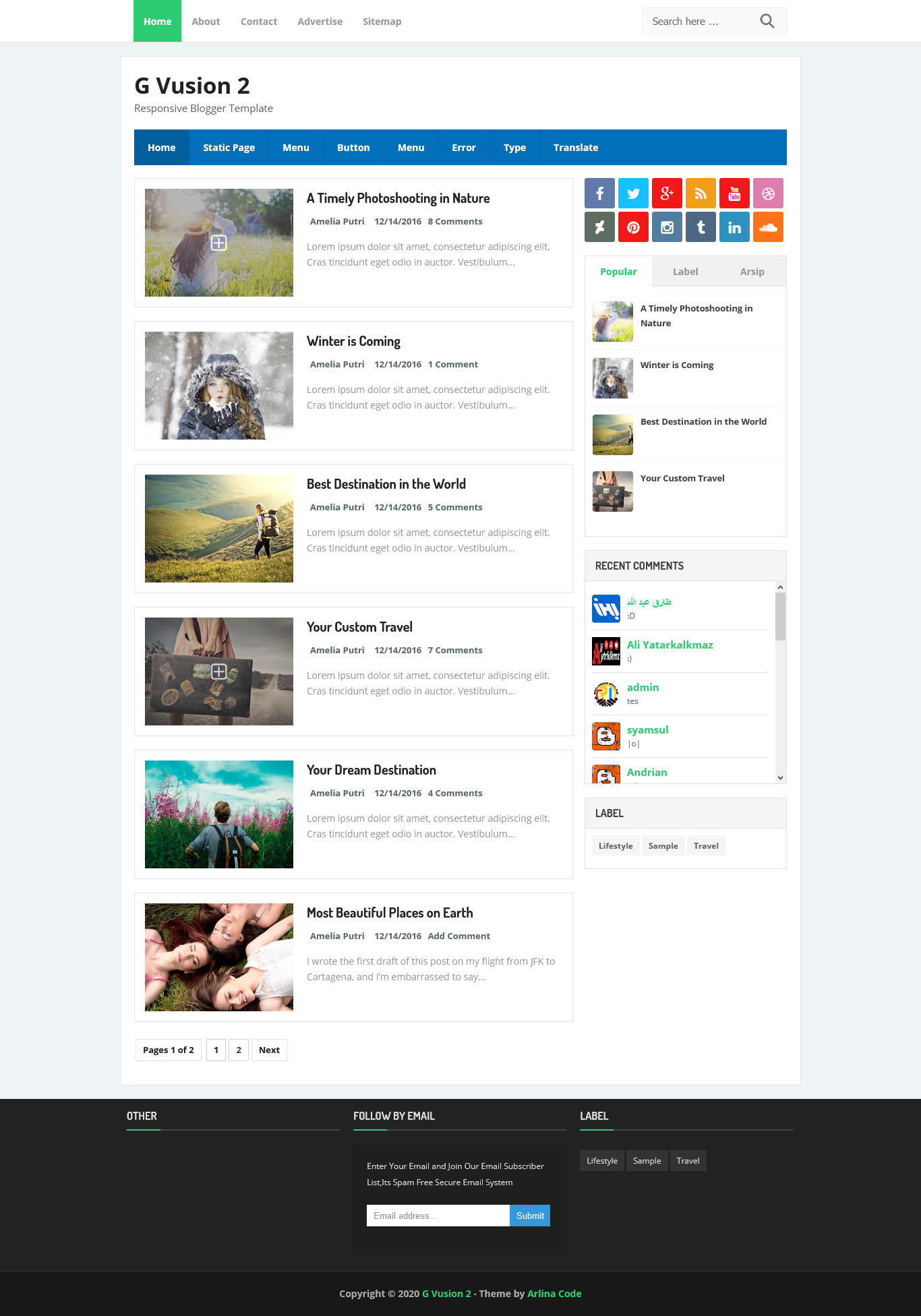The width and height of the screenshot is (921, 1316).
Task: Select sidebar Sample label tag
Action: [x=663, y=845]
